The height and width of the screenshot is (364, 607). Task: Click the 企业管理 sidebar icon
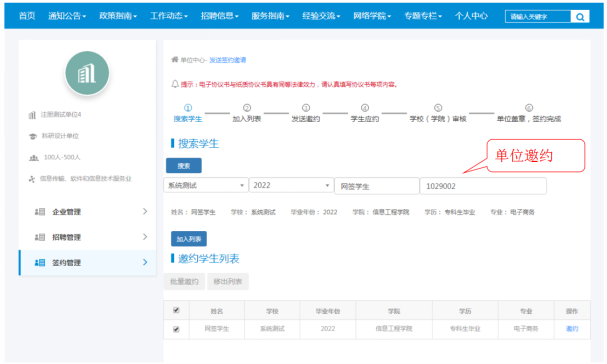(x=40, y=212)
